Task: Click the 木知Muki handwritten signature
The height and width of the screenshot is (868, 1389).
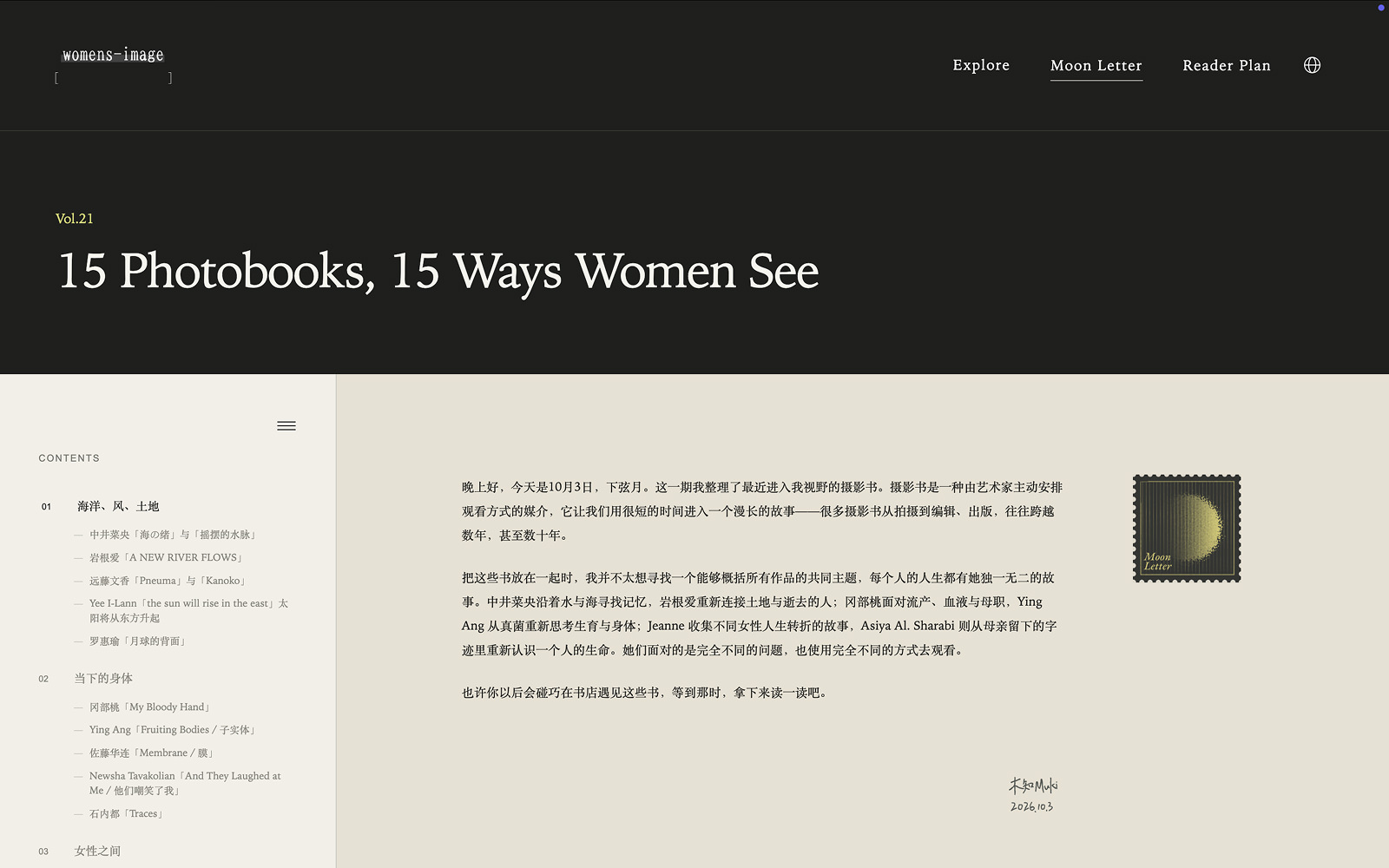Action: coord(1033,786)
